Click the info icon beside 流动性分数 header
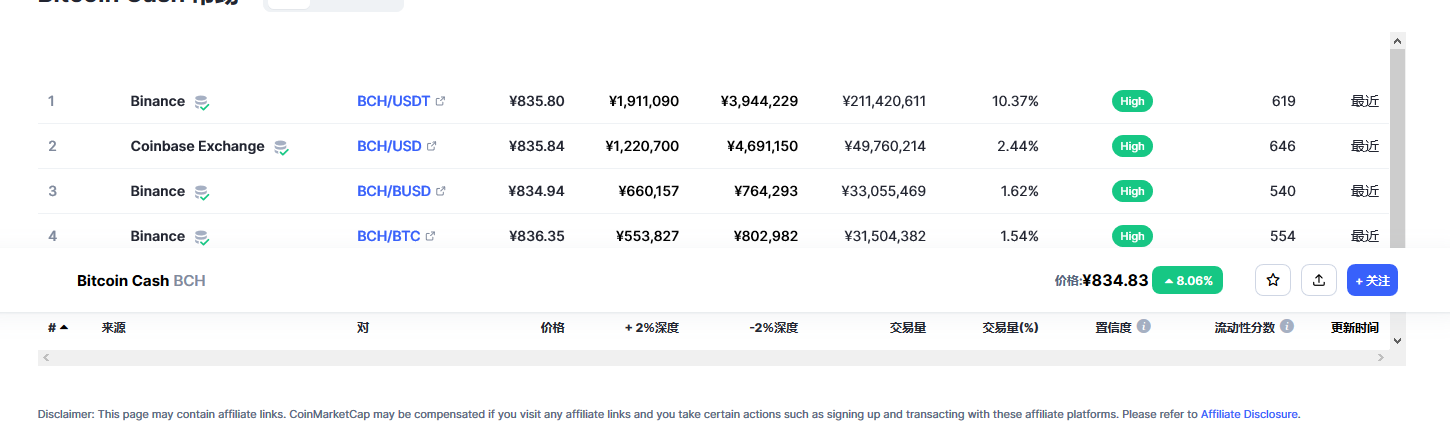Viewport: 1450px width, 430px height. tap(1287, 326)
